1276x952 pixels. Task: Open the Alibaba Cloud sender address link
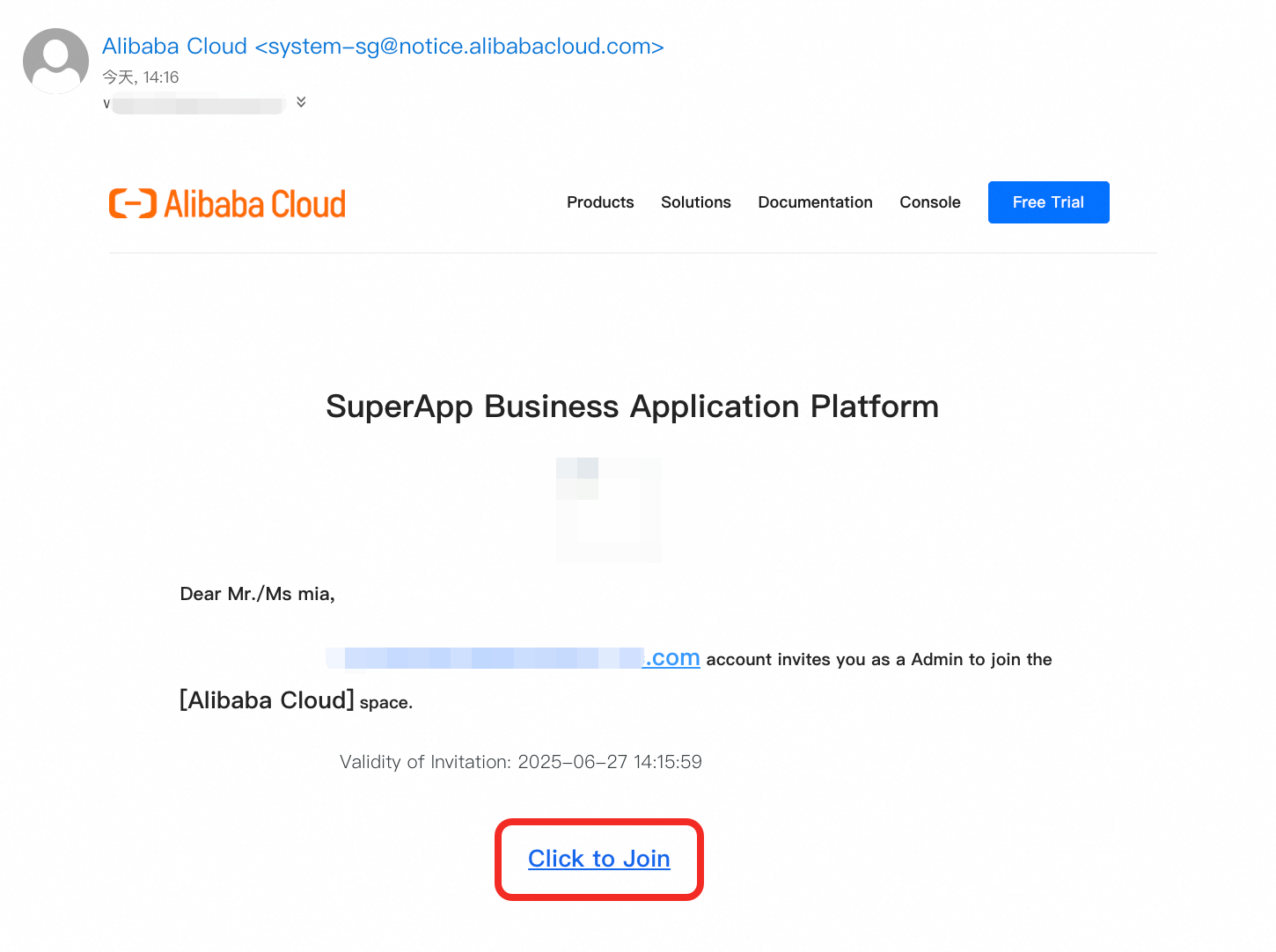(x=383, y=46)
